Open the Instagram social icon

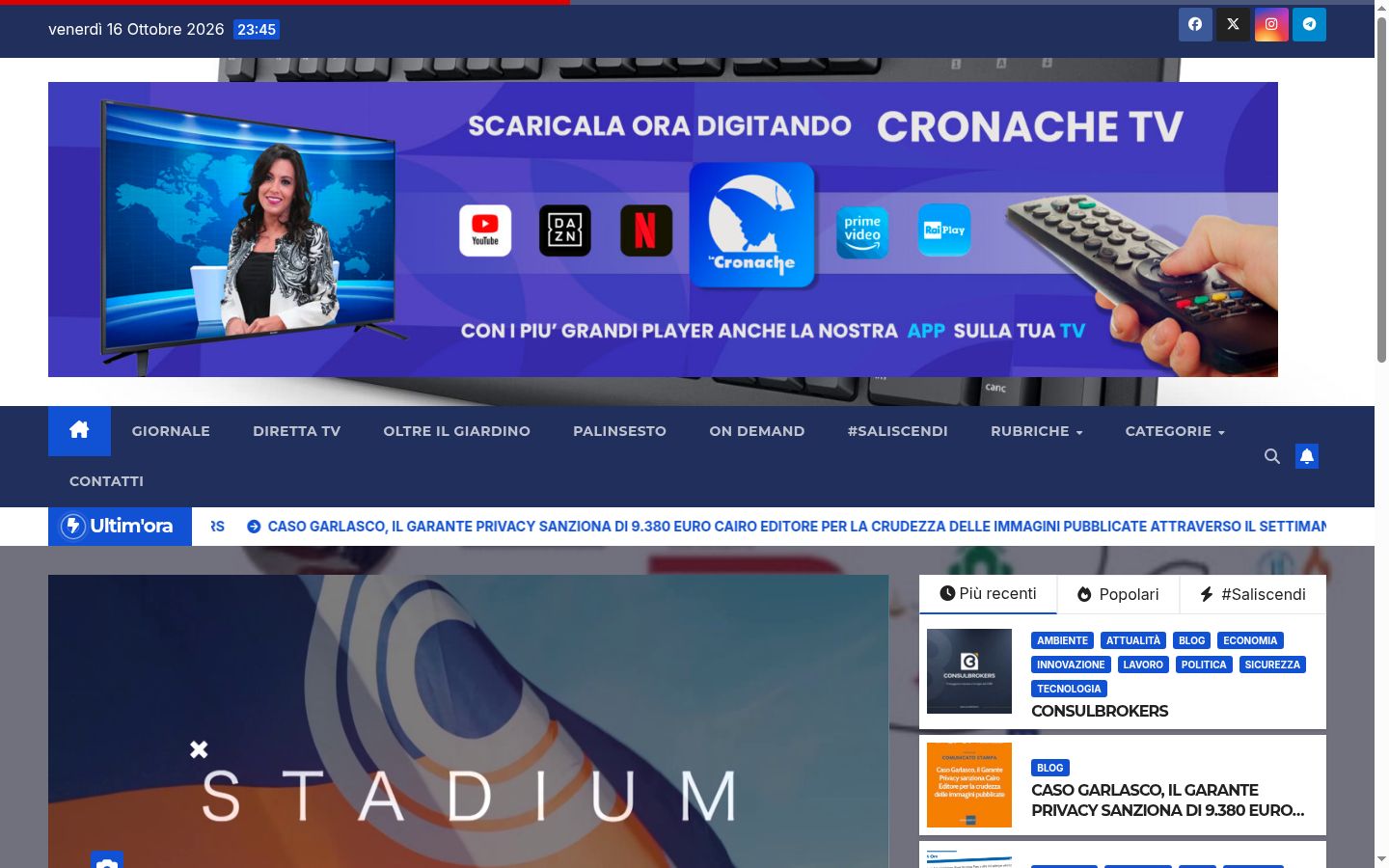[x=1271, y=25]
